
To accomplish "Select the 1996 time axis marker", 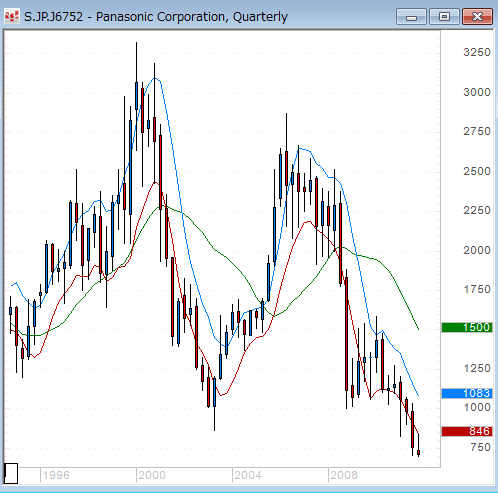I will [x=56, y=475].
